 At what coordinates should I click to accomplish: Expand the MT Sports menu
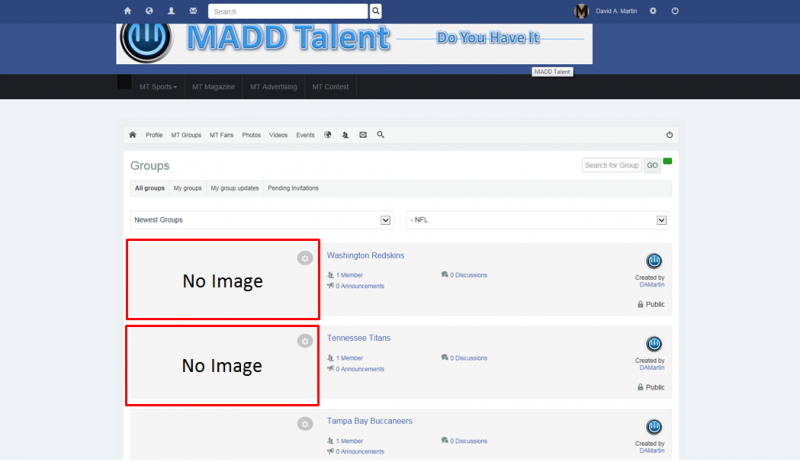pyautogui.click(x=158, y=87)
